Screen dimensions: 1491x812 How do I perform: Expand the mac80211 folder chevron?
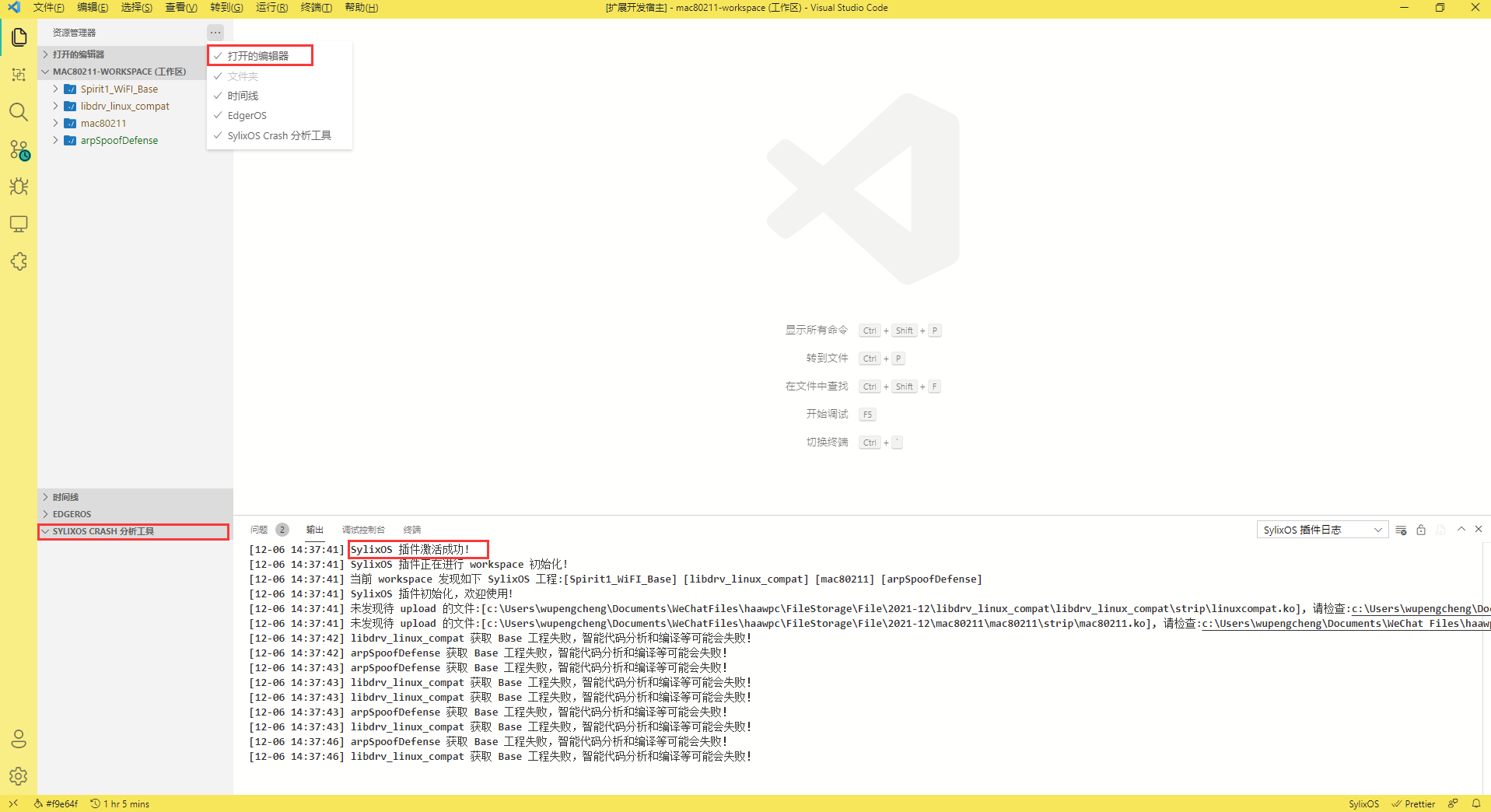click(x=55, y=123)
